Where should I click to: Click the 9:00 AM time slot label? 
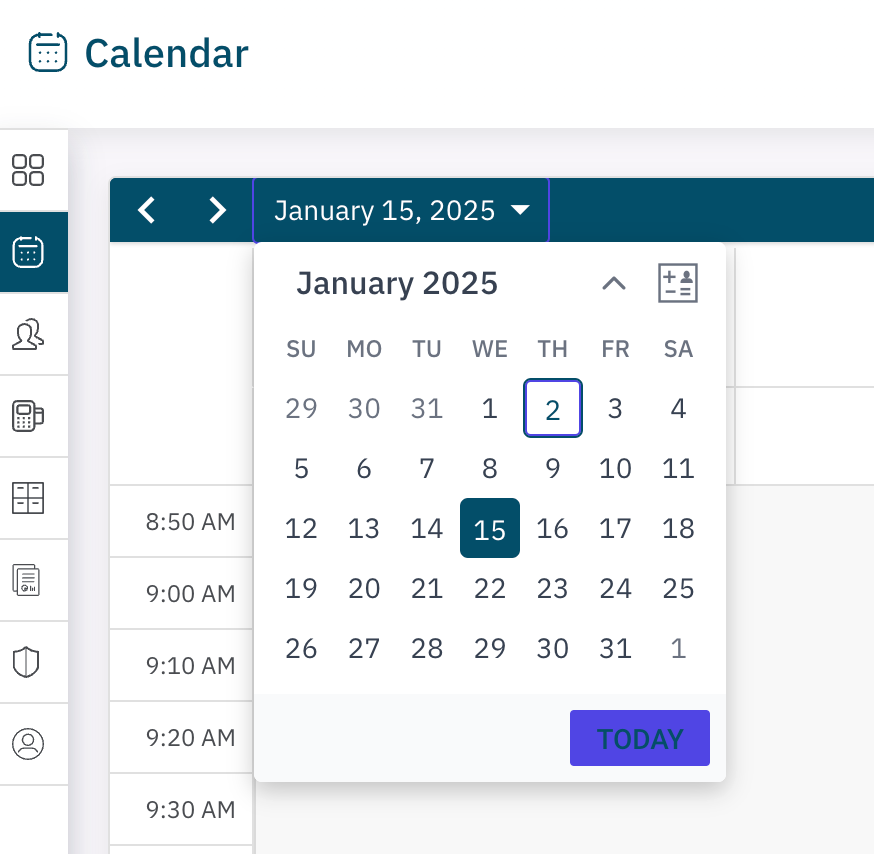coord(190,594)
